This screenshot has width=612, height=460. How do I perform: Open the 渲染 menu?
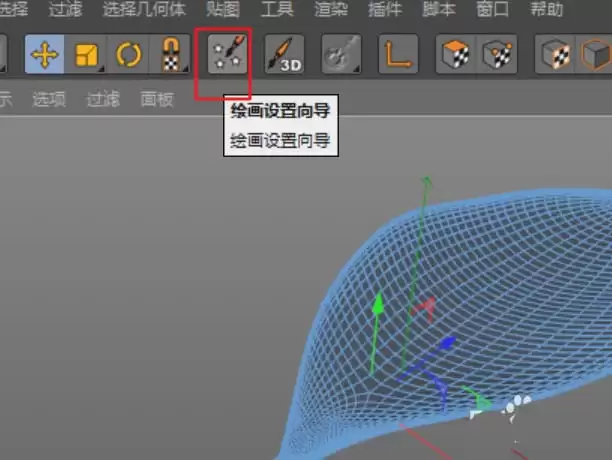pyautogui.click(x=332, y=12)
